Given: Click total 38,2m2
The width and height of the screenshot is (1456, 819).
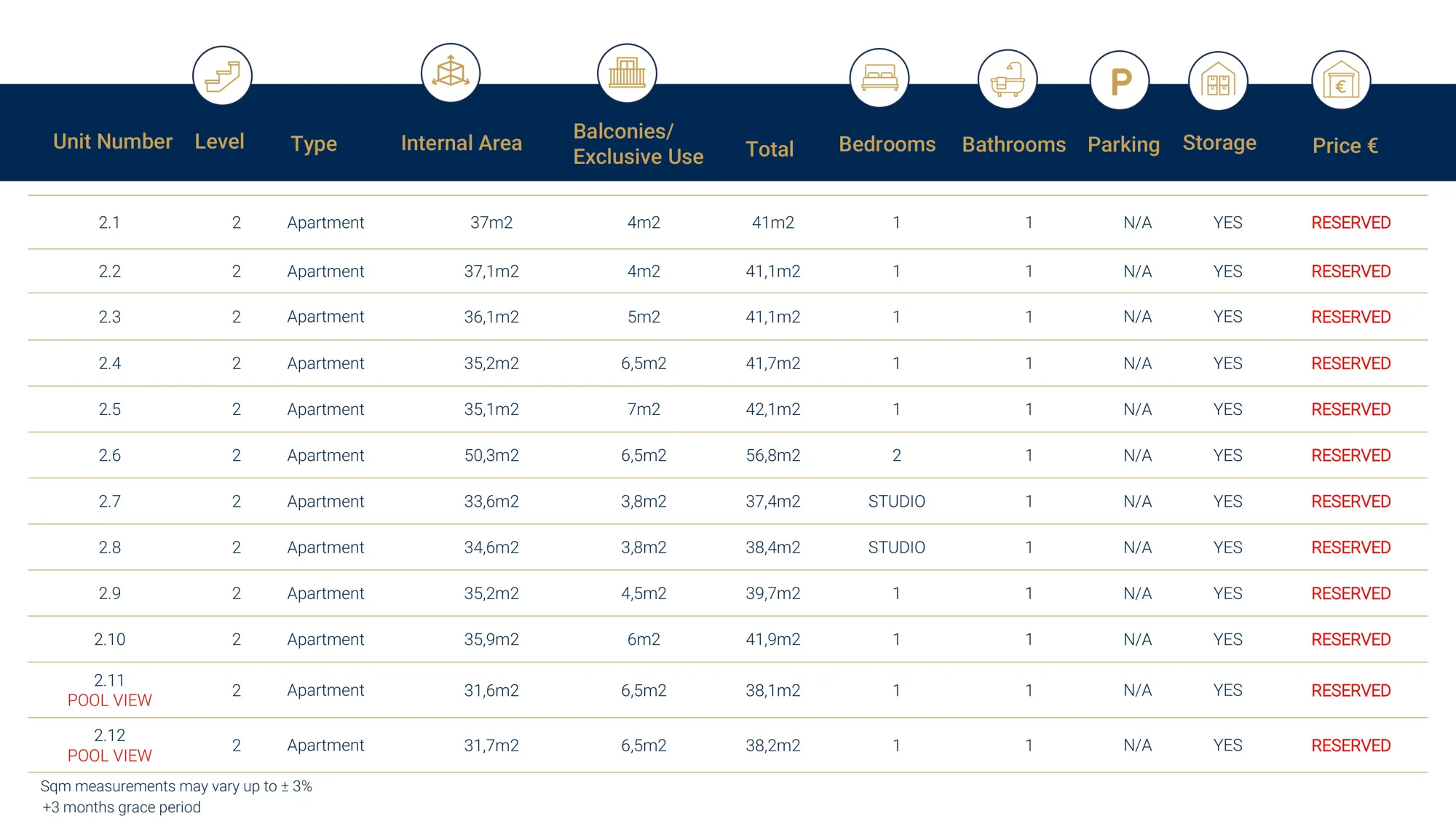Looking at the screenshot, I should coord(772,745).
